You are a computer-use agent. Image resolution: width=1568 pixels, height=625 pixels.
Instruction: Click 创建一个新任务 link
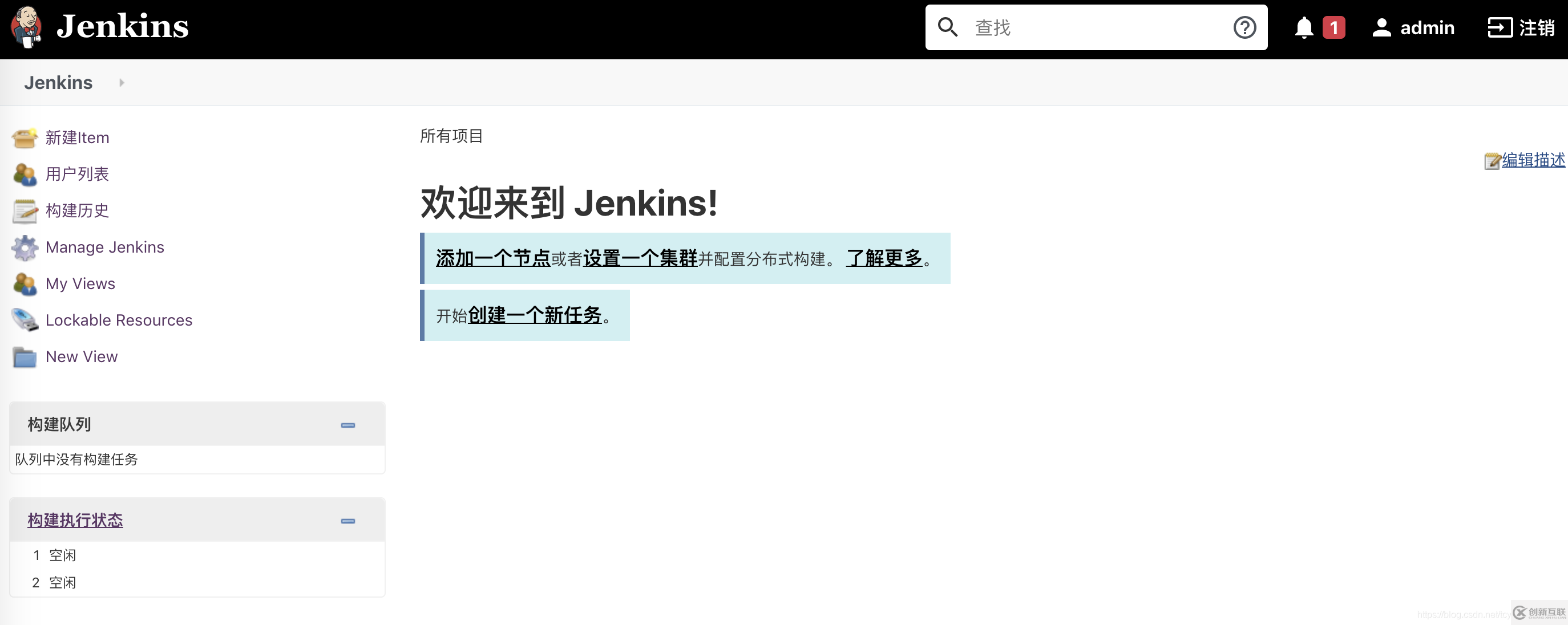535,317
